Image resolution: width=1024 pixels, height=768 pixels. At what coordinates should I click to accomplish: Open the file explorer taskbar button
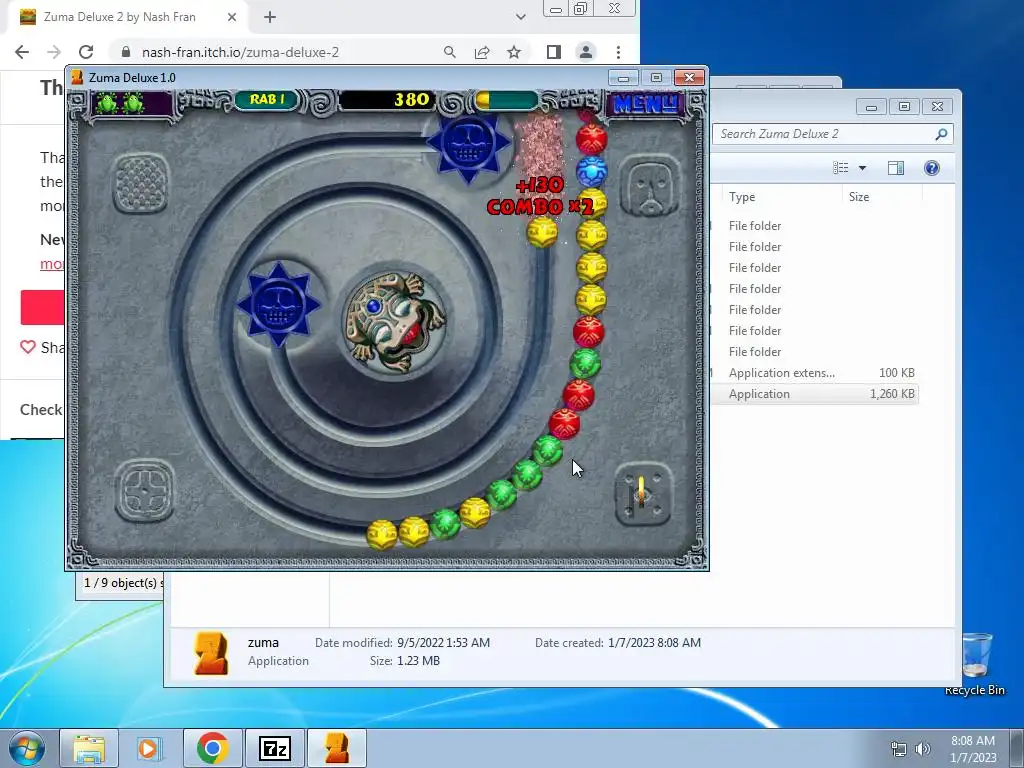click(89, 748)
